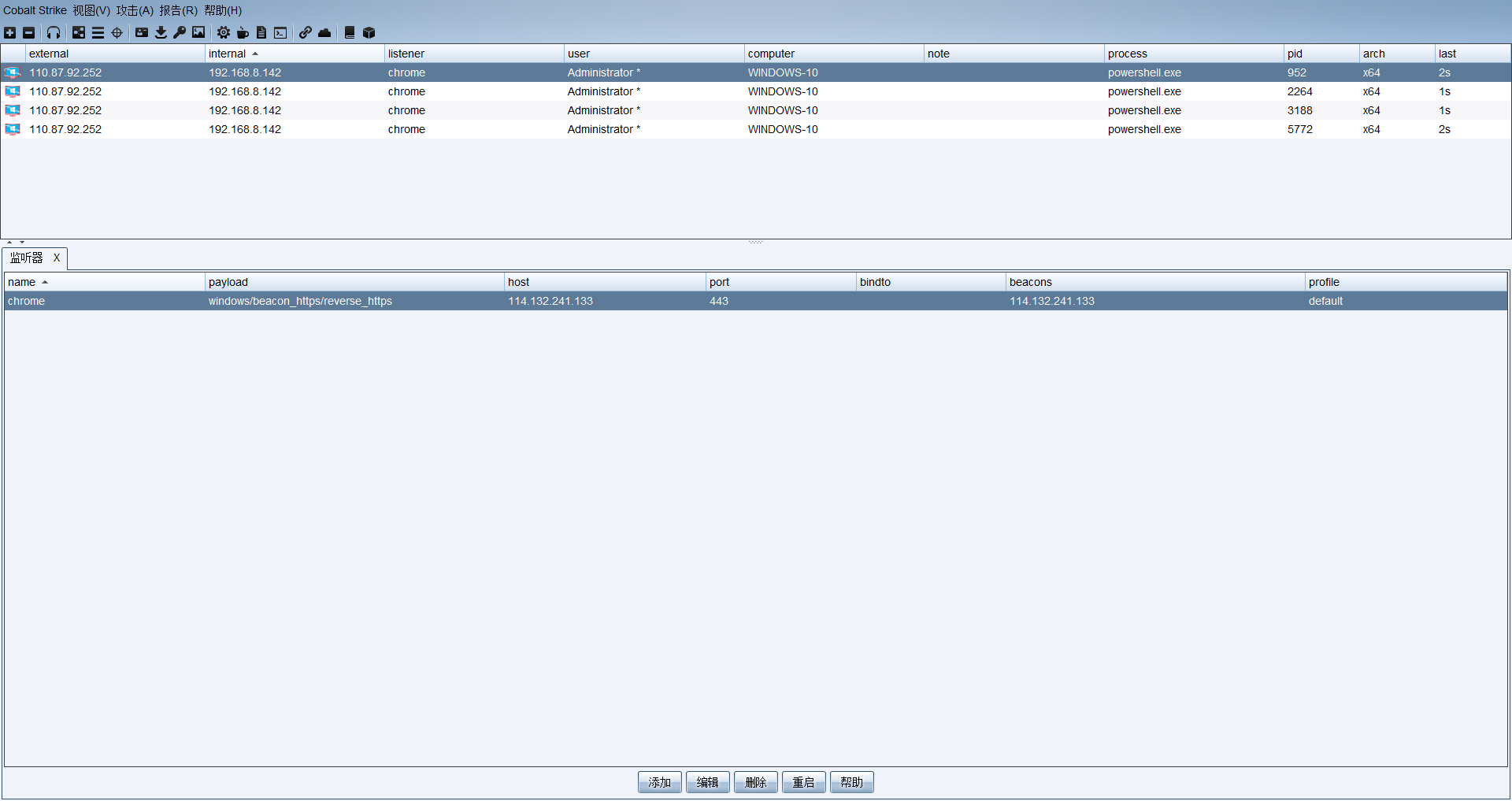Click the chain link host file icon
1512x801 pixels.
(x=306, y=32)
